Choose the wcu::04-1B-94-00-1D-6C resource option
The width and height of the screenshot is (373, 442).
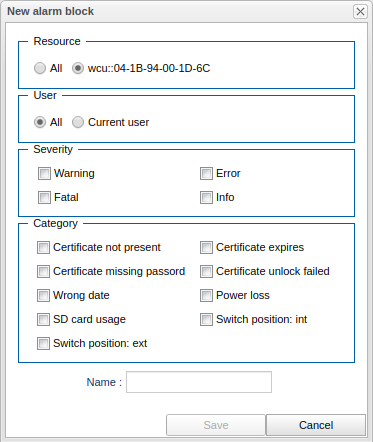pos(78,68)
